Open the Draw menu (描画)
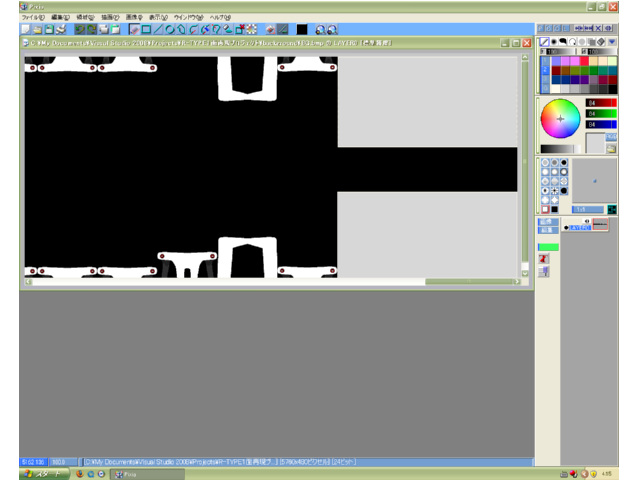Image resolution: width=640 pixels, height=480 pixels. (110, 18)
